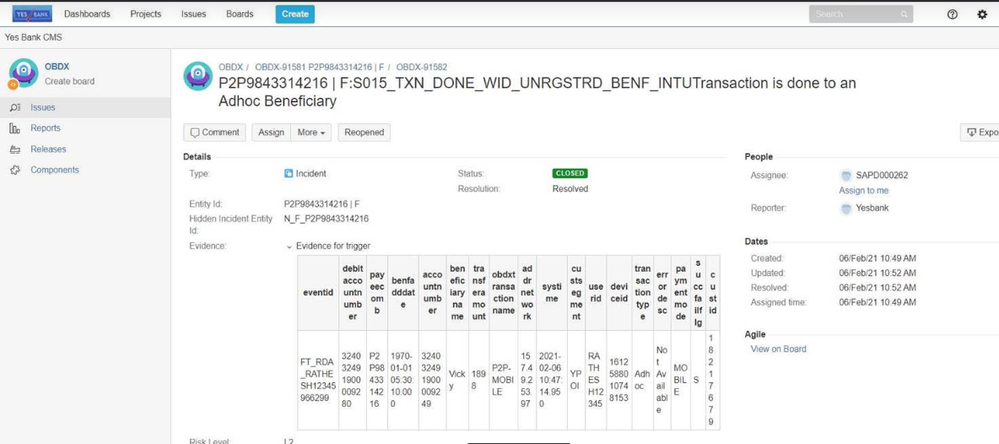Click the Adhoc transaction type cell
The width and height of the screenshot is (999, 444).
click(x=642, y=380)
